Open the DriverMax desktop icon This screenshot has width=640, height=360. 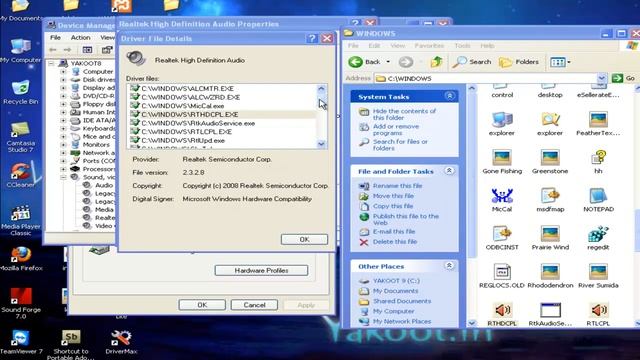(x=121, y=342)
